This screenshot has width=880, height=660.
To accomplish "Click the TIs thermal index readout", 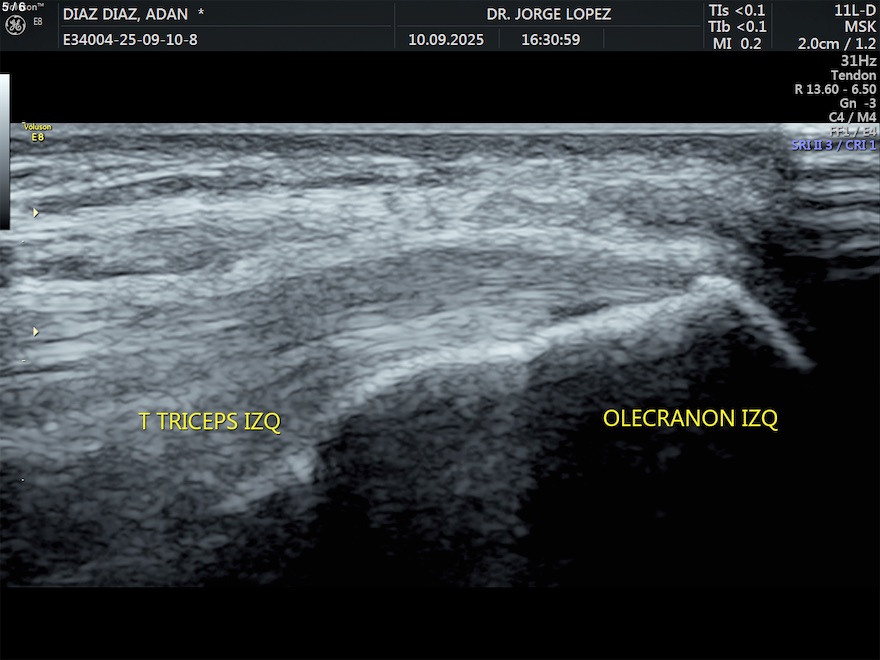I will tap(737, 10).
